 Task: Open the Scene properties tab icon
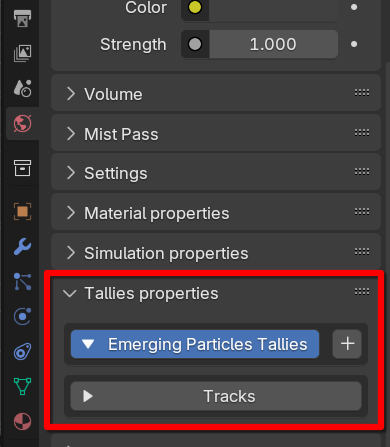(22, 88)
